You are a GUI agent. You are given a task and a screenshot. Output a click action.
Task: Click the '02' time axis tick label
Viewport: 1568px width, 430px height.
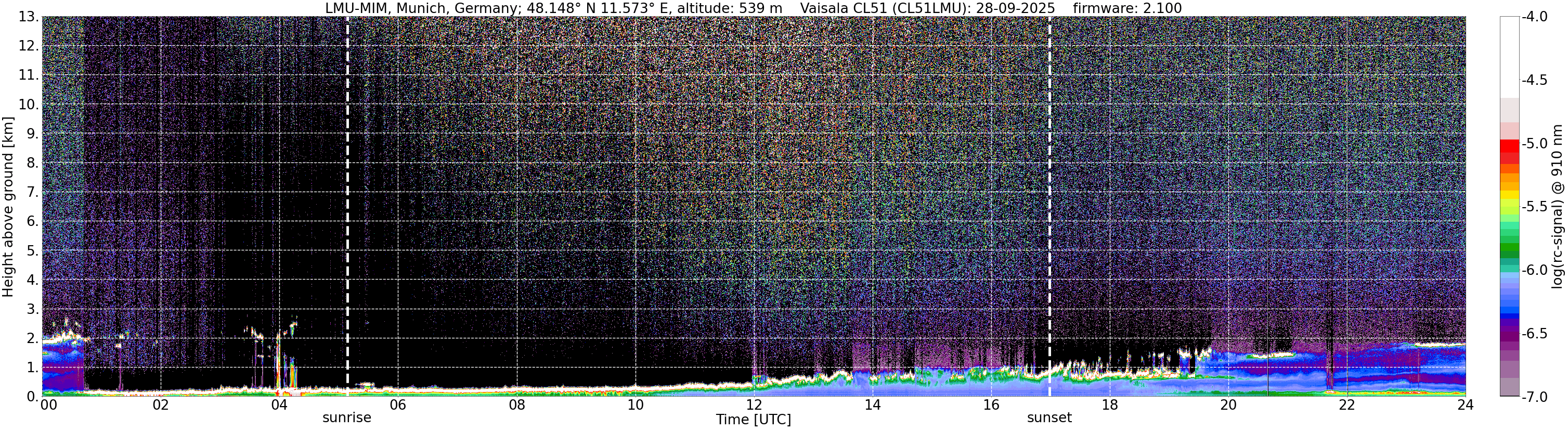161,405
